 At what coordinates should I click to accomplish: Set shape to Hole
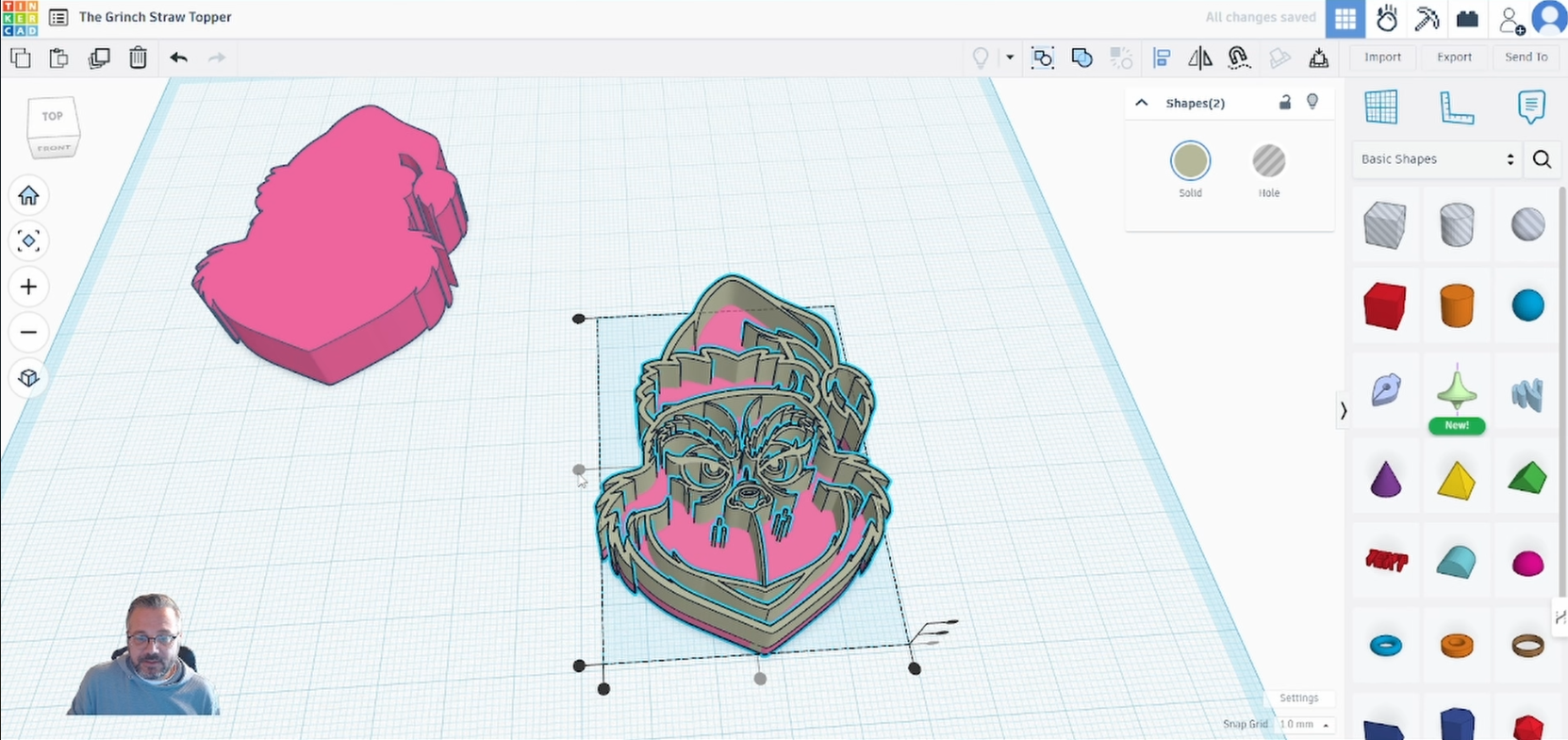[x=1268, y=161]
